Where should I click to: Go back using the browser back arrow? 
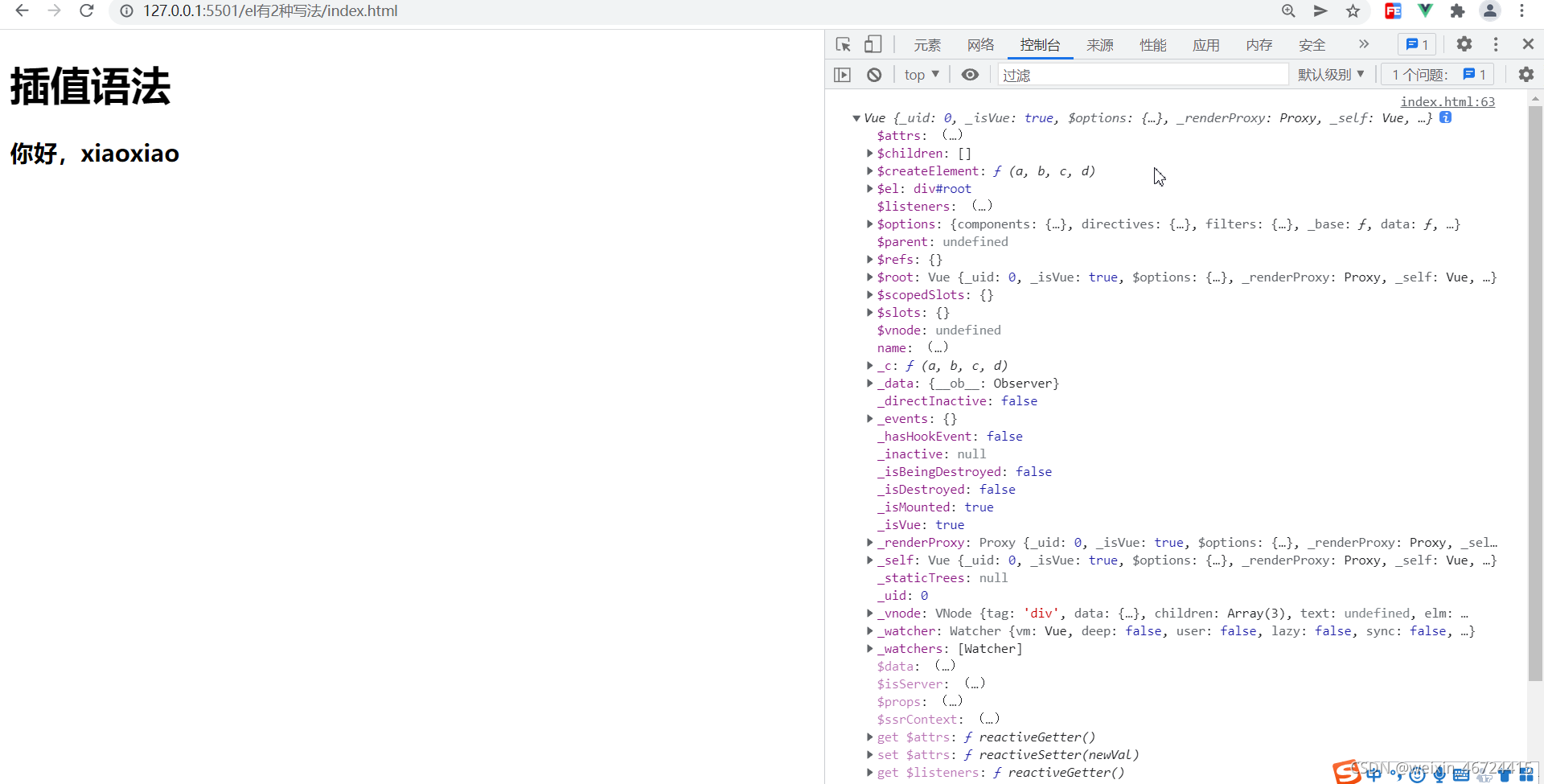22,10
